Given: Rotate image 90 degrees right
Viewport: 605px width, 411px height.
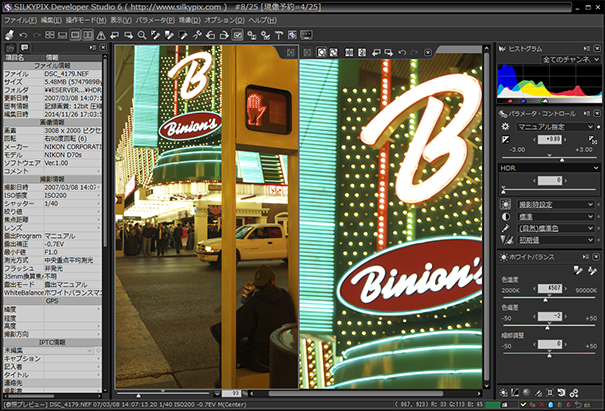Looking at the screenshot, I should (x=224, y=36).
